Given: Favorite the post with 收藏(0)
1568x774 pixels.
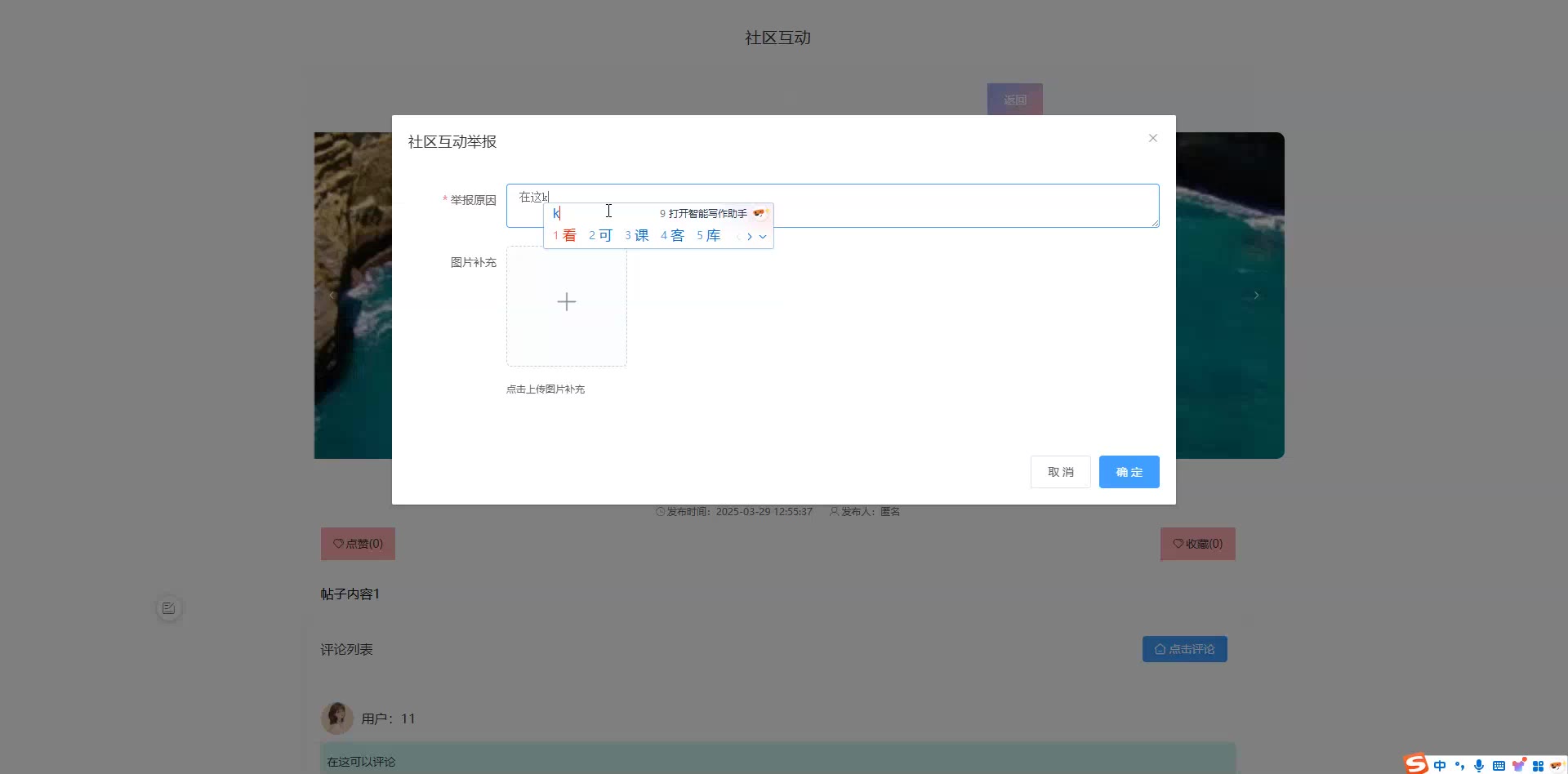Looking at the screenshot, I should tap(1198, 544).
